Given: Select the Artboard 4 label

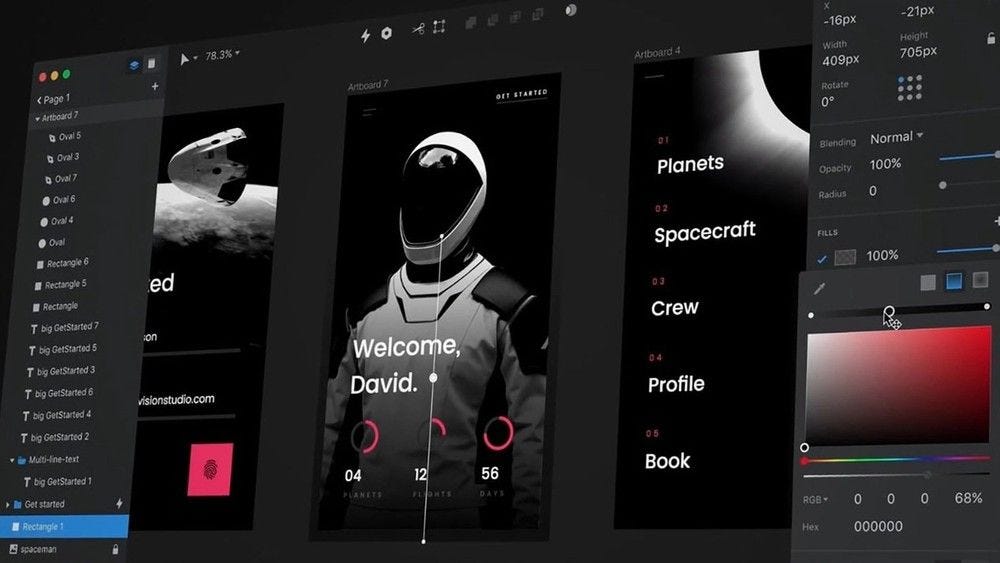Looking at the screenshot, I should [x=657, y=53].
